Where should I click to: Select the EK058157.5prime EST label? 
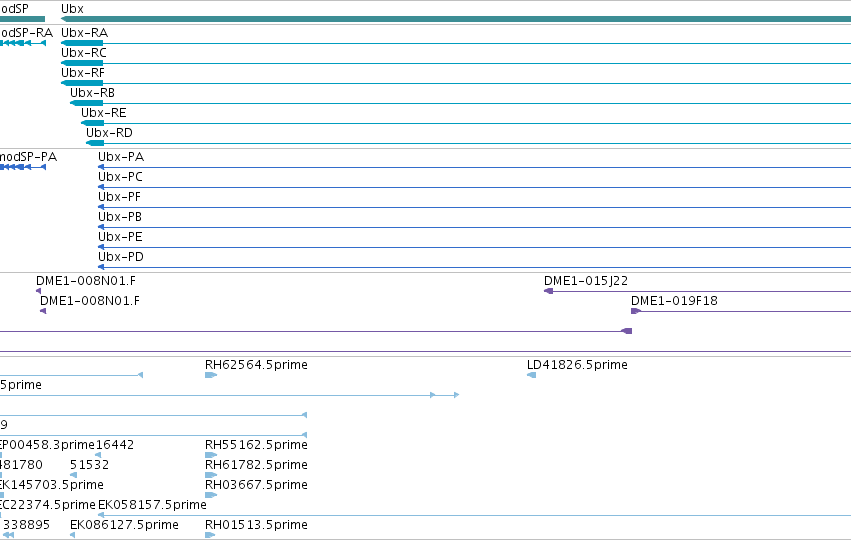(153, 505)
